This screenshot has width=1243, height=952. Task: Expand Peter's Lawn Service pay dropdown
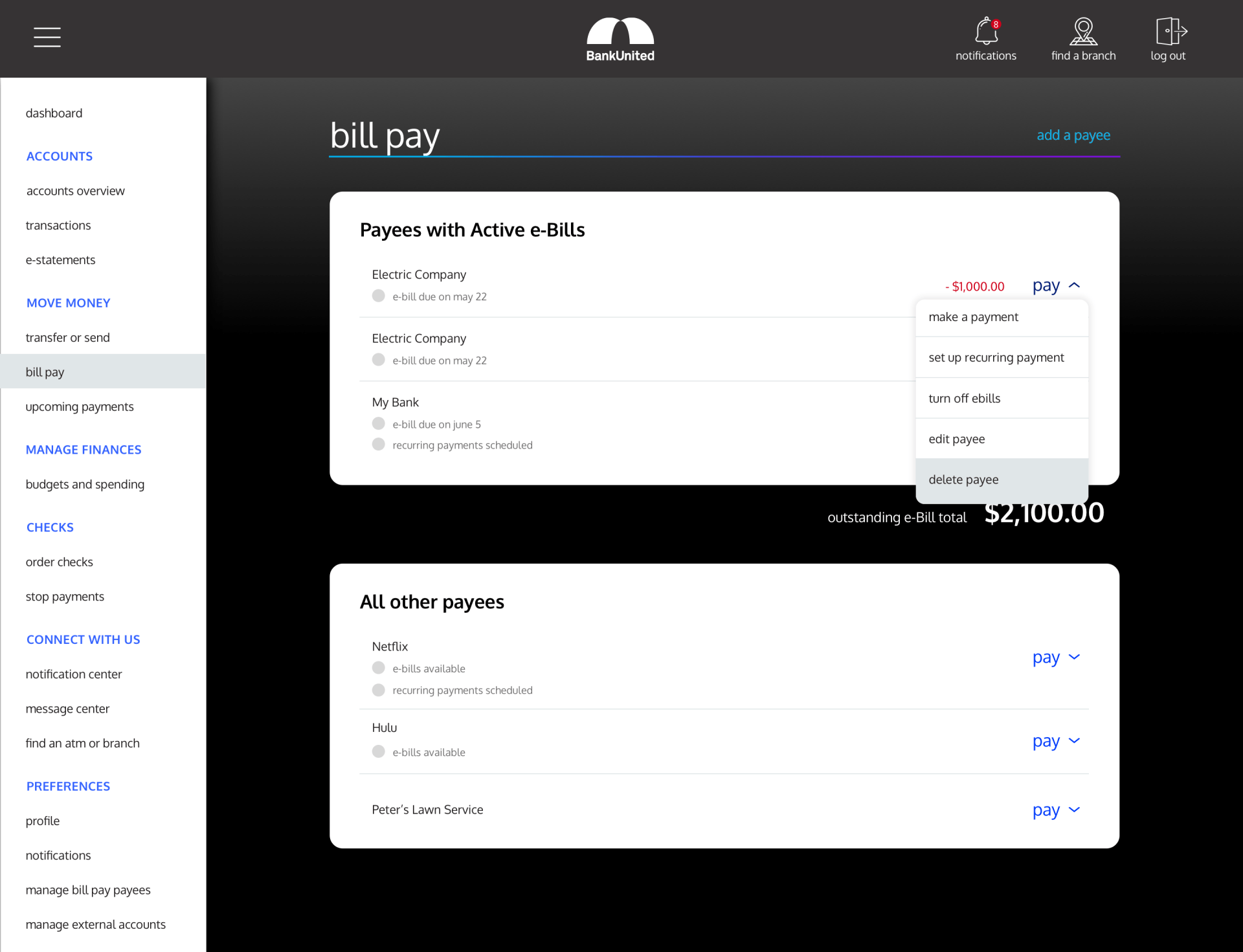point(1057,810)
